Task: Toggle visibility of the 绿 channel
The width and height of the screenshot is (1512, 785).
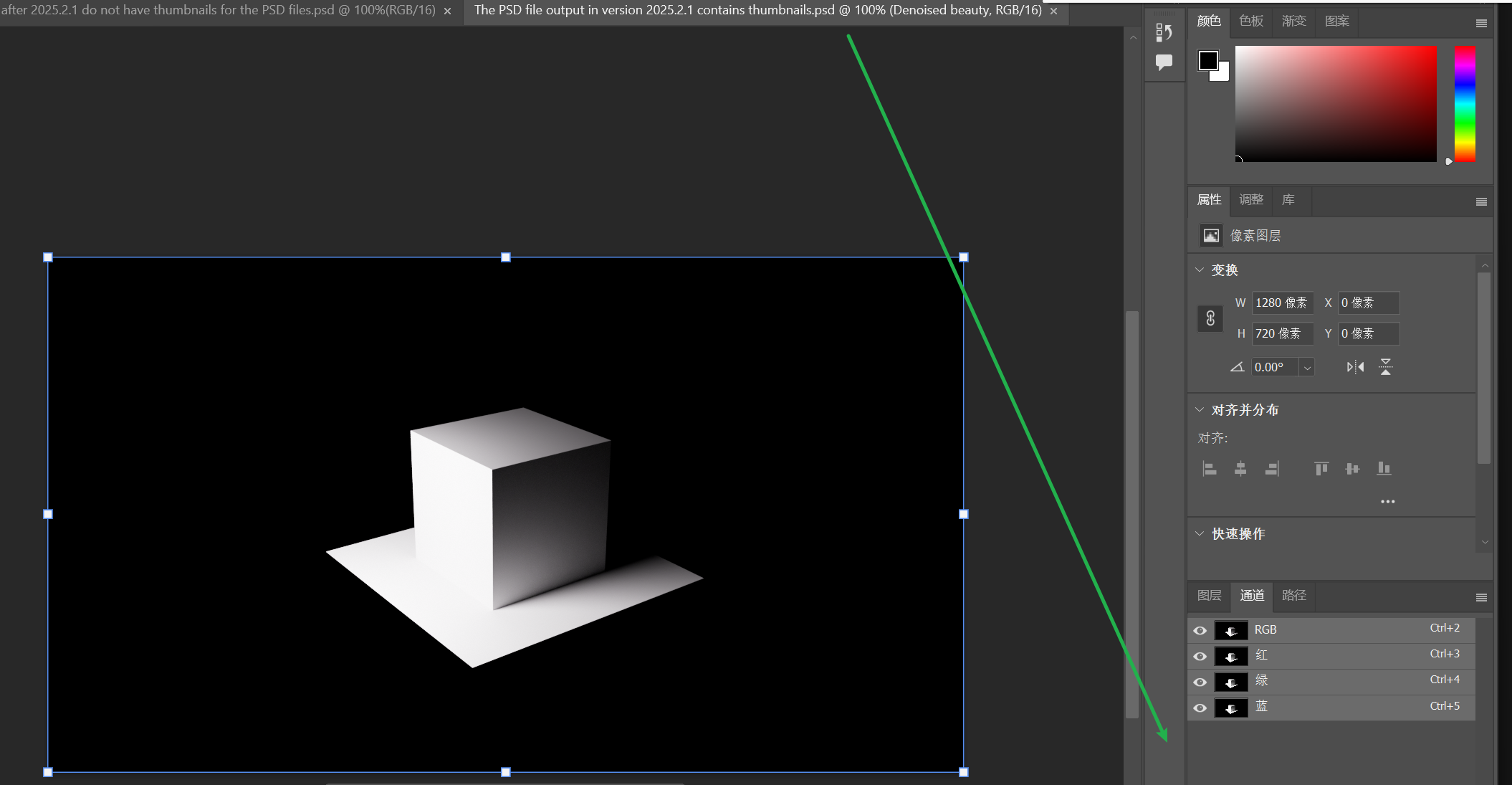Action: click(1200, 682)
